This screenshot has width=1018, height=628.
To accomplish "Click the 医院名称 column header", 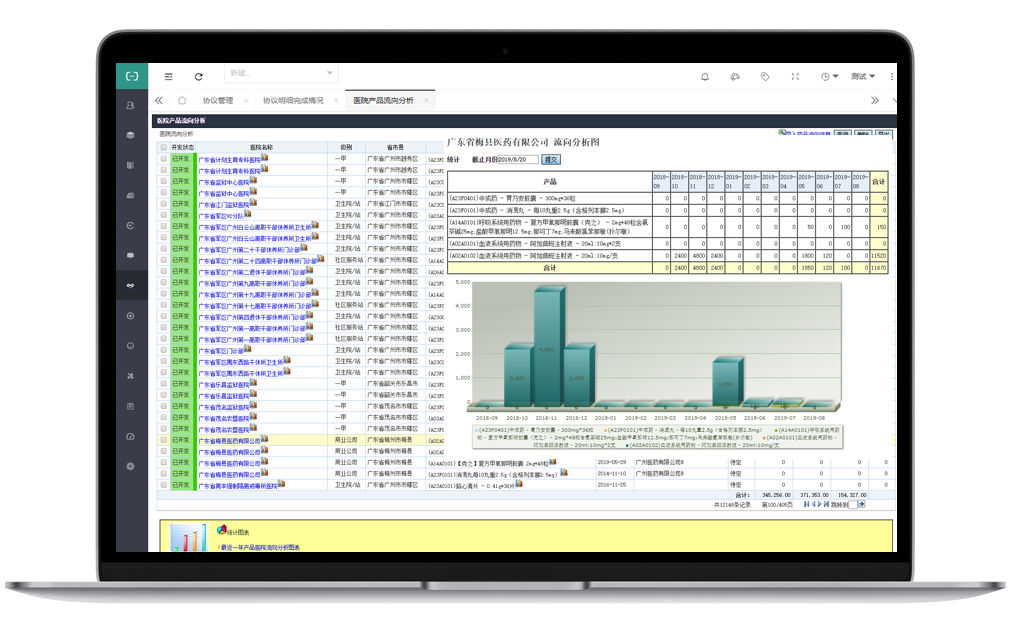I will click(x=261, y=147).
